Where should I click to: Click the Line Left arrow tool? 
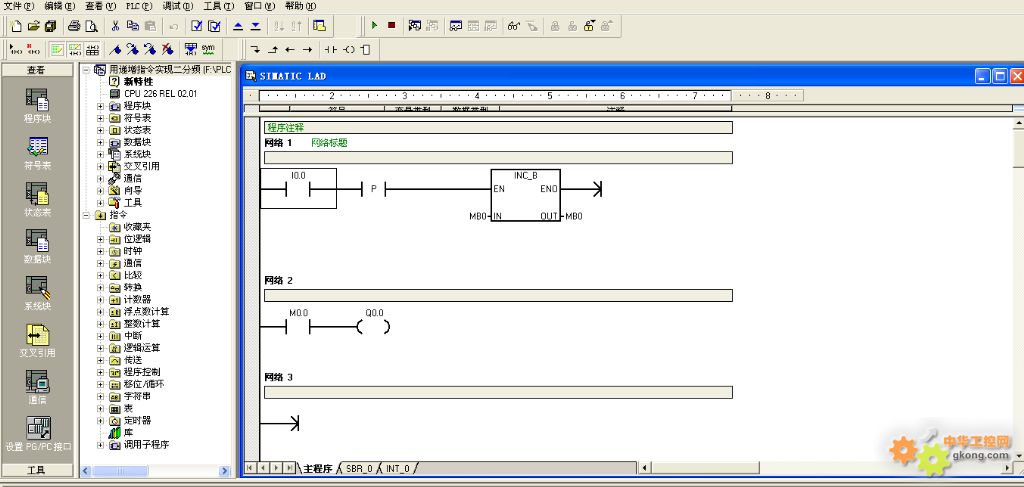pos(290,49)
